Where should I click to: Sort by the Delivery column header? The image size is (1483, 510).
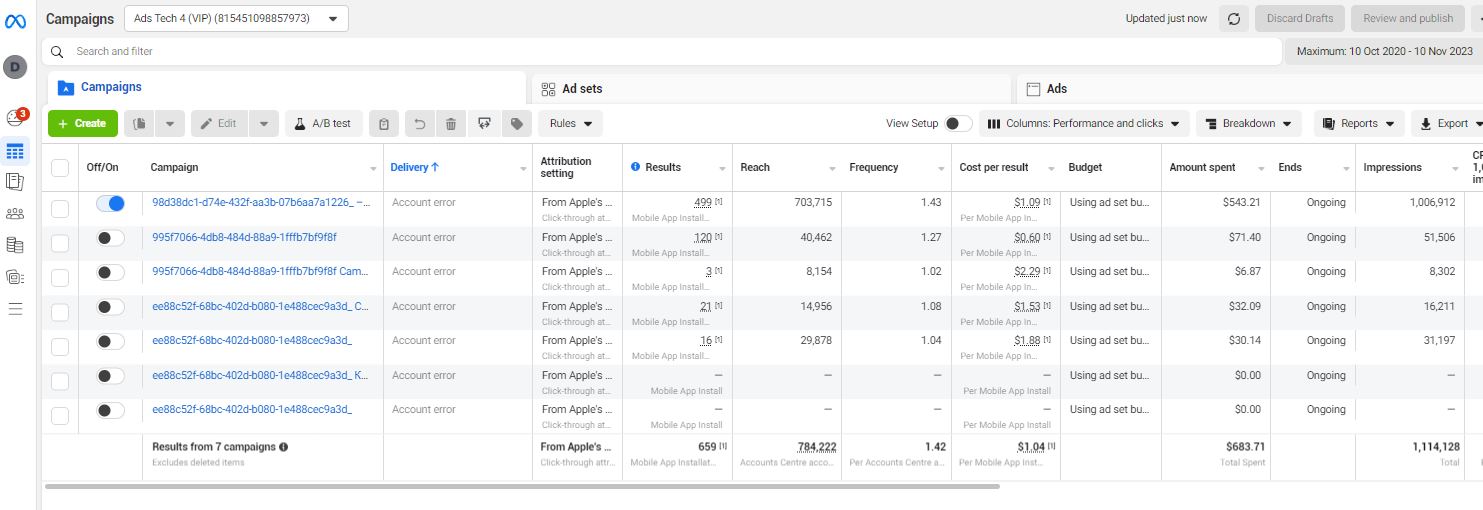pyautogui.click(x=415, y=168)
